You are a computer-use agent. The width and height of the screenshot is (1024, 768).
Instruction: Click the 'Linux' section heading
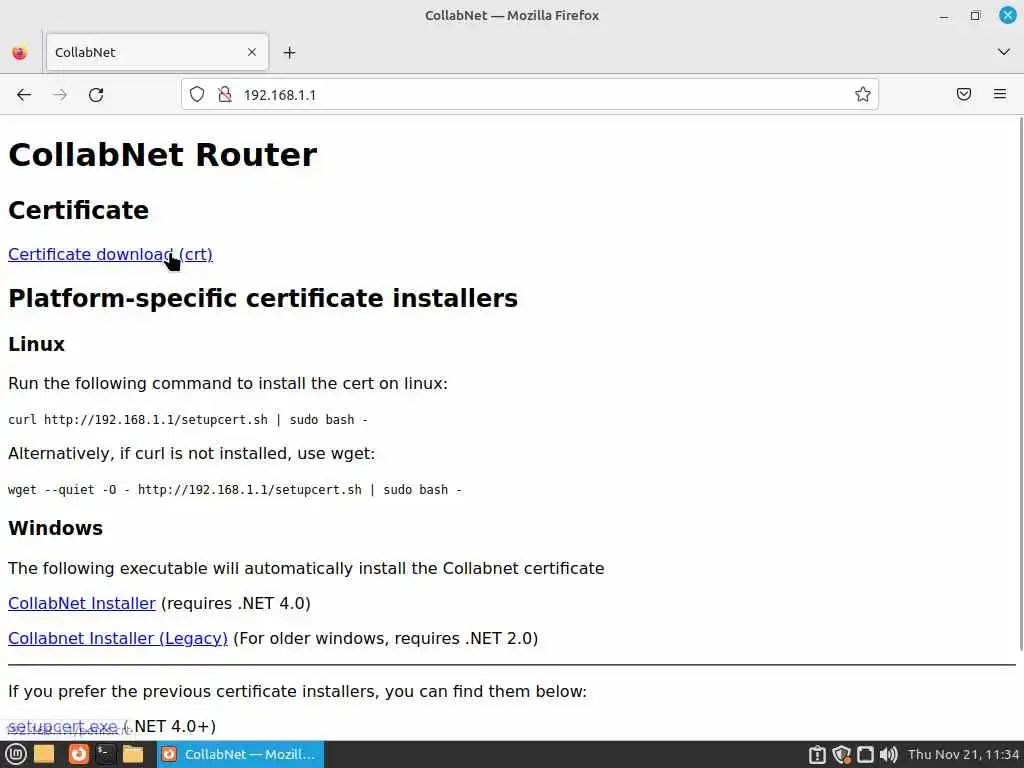37,344
